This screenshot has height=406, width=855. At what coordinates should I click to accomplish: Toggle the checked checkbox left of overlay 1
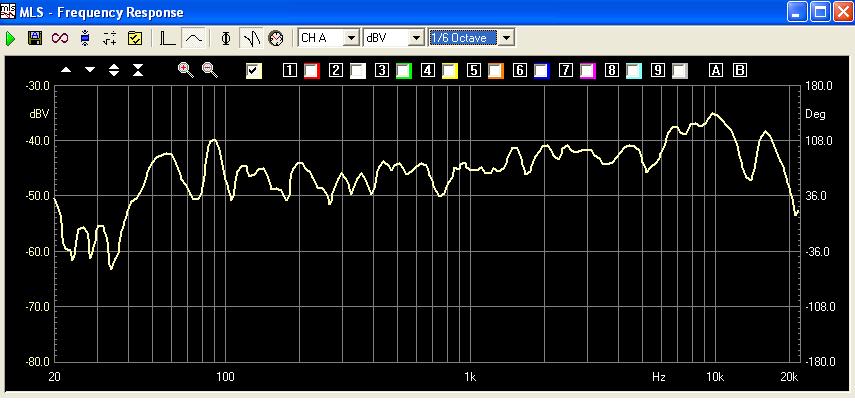coord(254,70)
